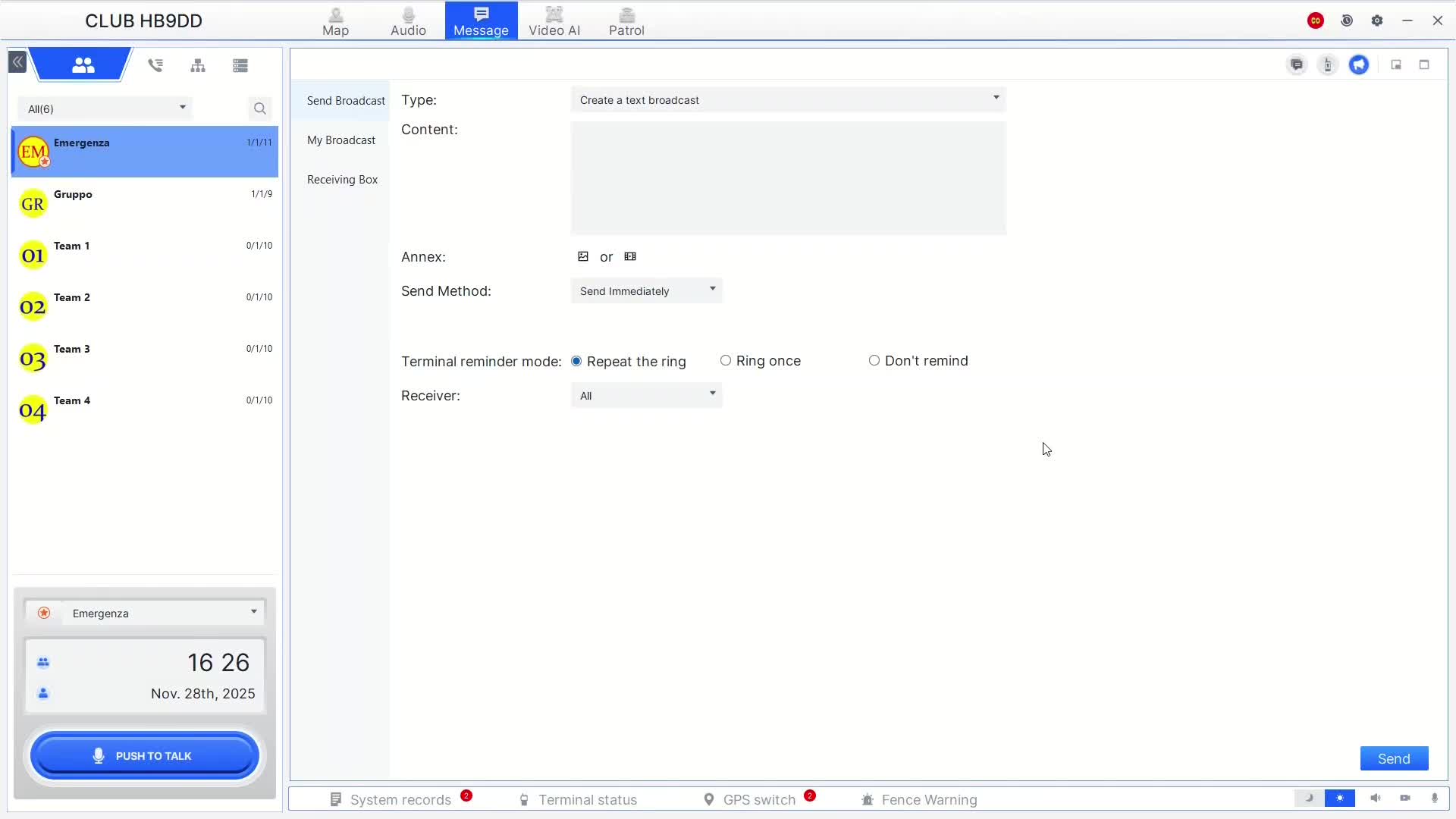This screenshot has height=819, width=1456.
Task: Open the chat messages icon
Action: [1297, 64]
